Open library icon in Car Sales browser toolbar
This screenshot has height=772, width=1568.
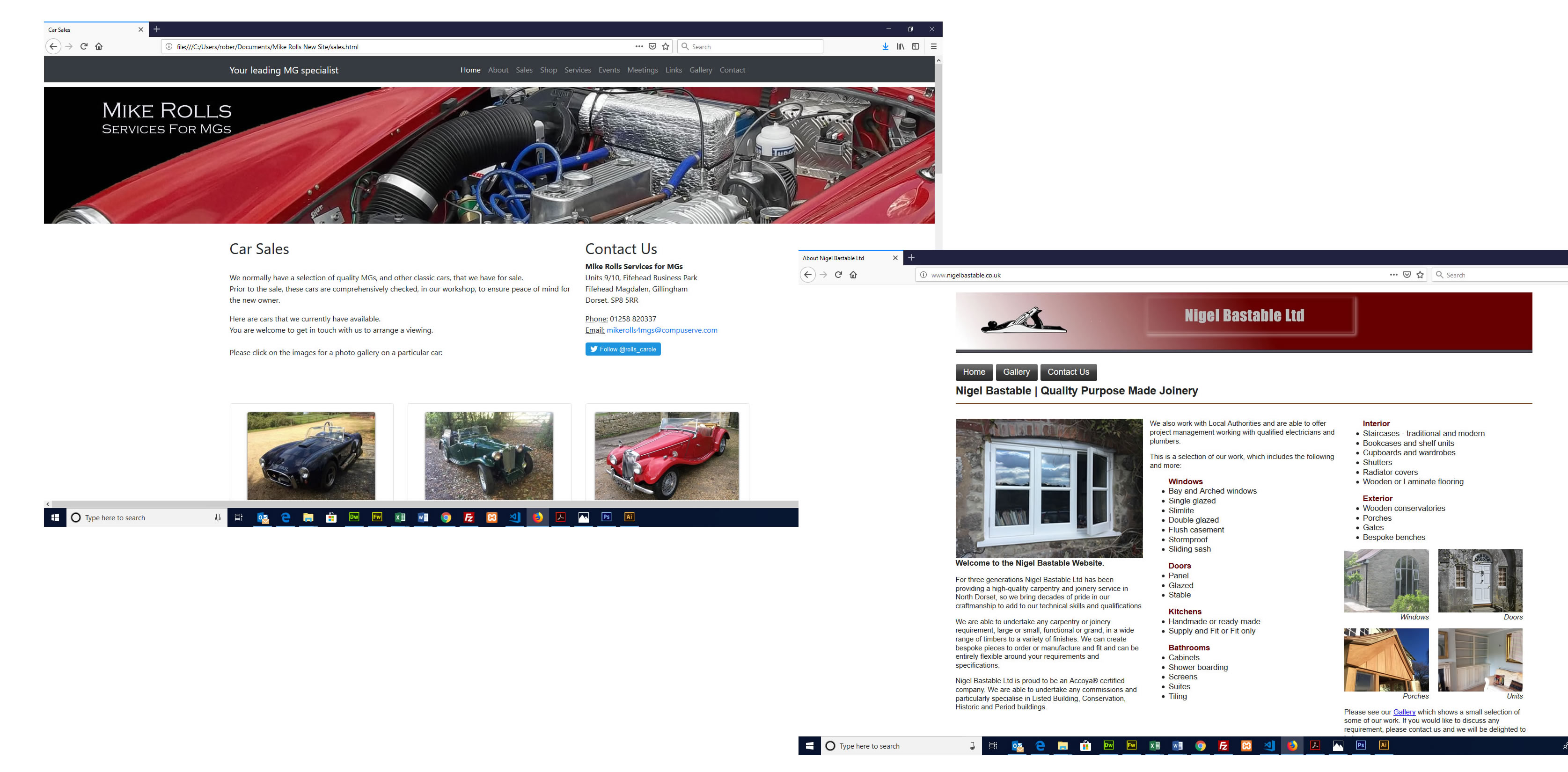[900, 46]
